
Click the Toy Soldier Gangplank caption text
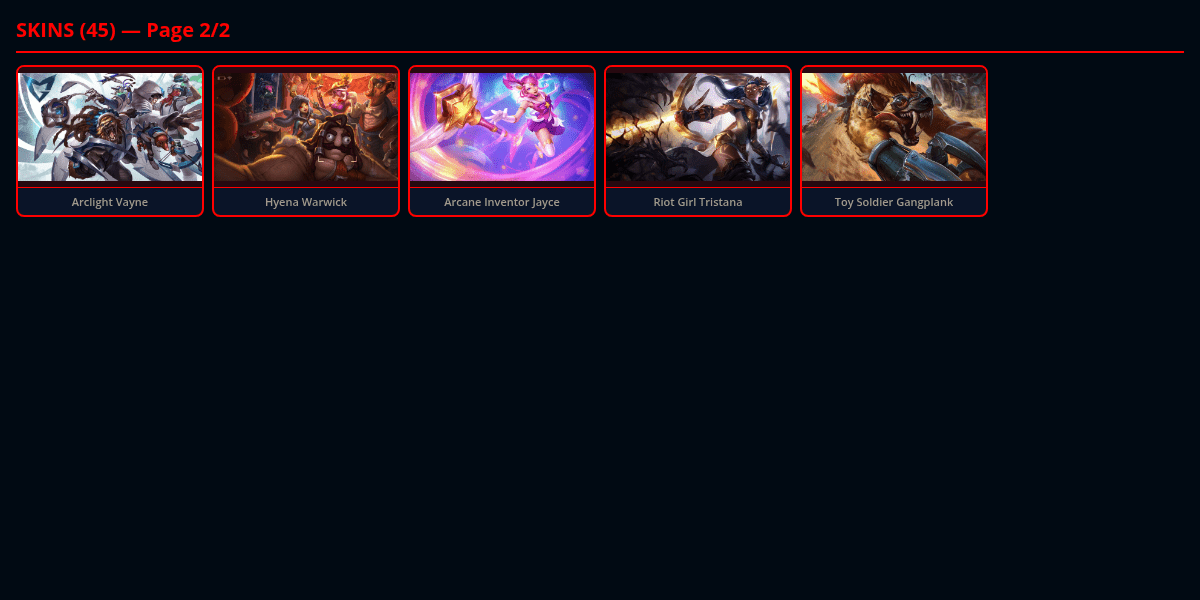click(894, 202)
